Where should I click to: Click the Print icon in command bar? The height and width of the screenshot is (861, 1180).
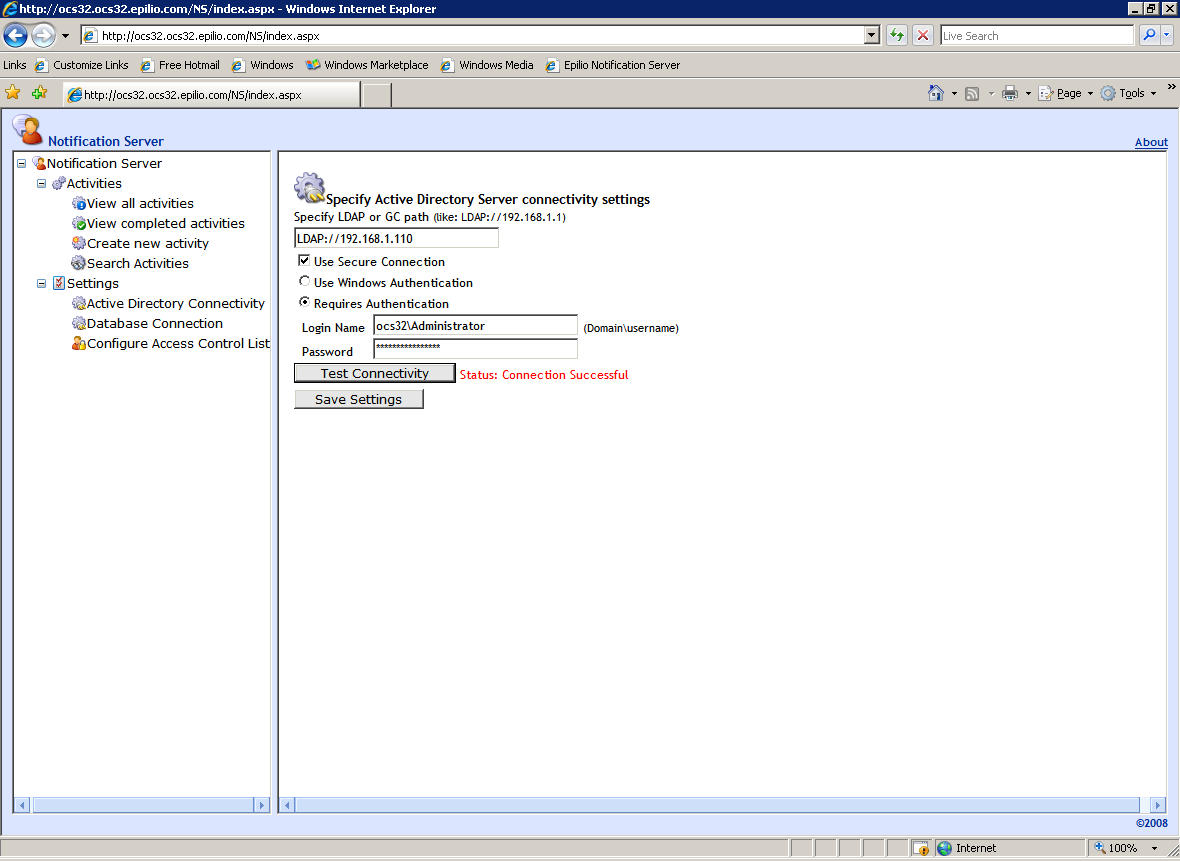click(1010, 93)
